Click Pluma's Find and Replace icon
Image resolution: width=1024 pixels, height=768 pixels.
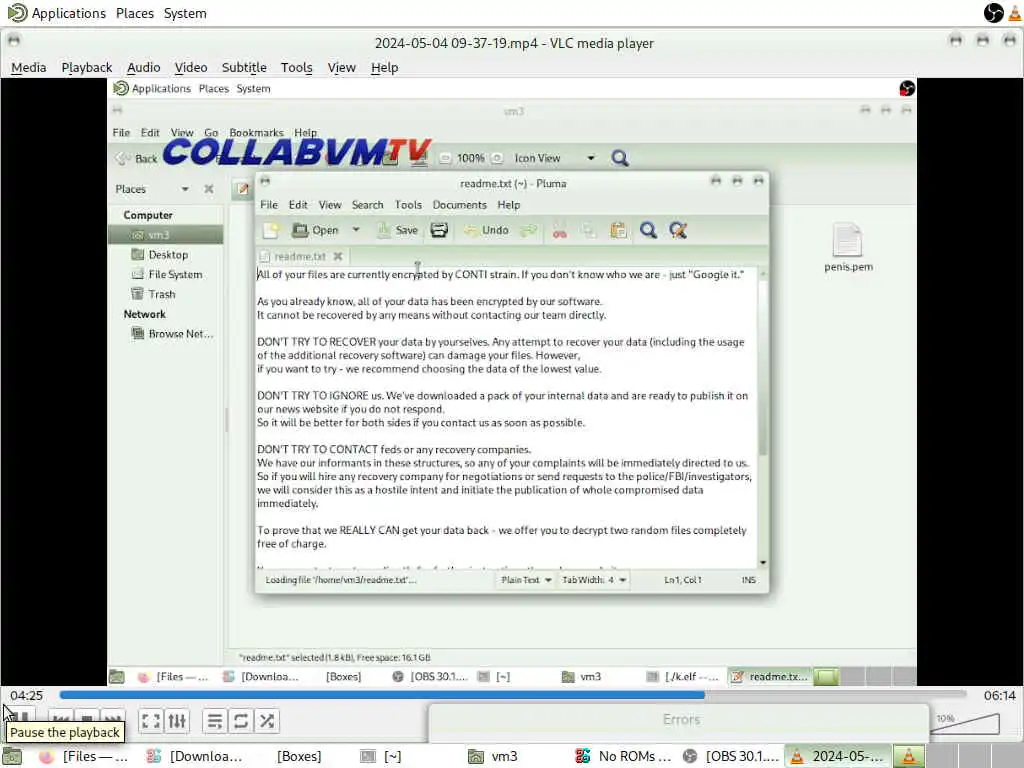click(x=678, y=230)
